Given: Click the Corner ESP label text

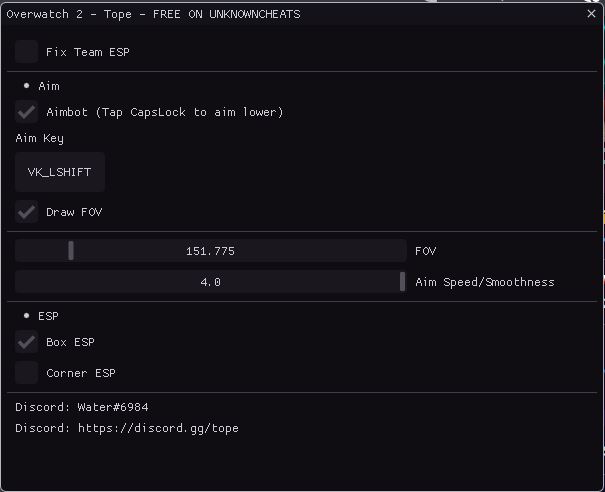Looking at the screenshot, I should 81,373.
